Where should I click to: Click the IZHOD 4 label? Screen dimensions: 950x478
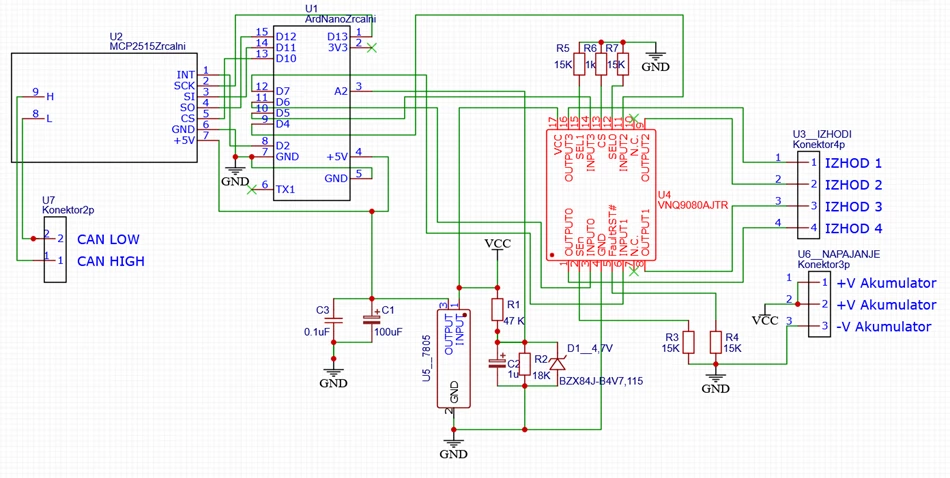(854, 229)
